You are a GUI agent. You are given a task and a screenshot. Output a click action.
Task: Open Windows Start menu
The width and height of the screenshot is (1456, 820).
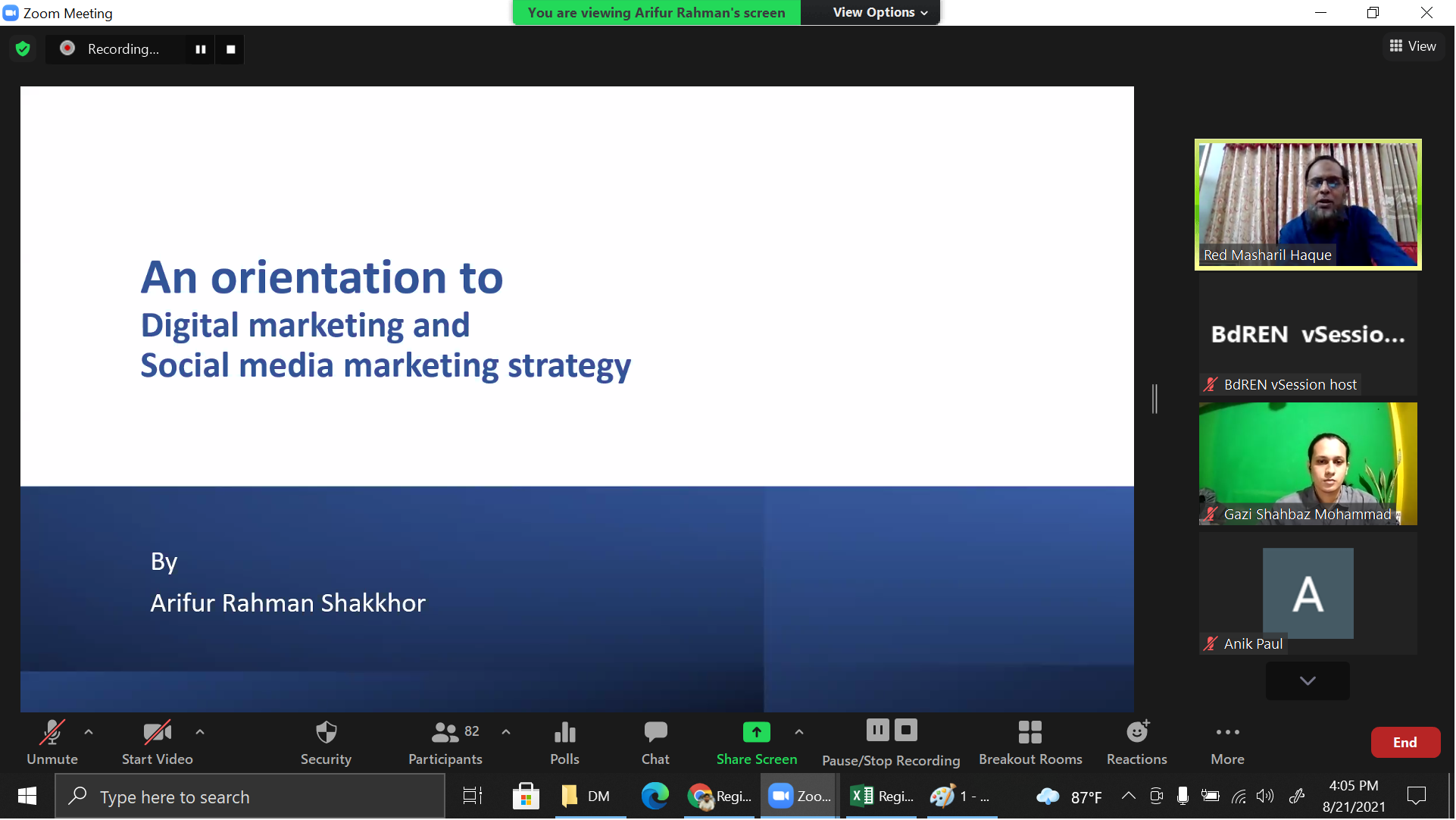click(27, 797)
